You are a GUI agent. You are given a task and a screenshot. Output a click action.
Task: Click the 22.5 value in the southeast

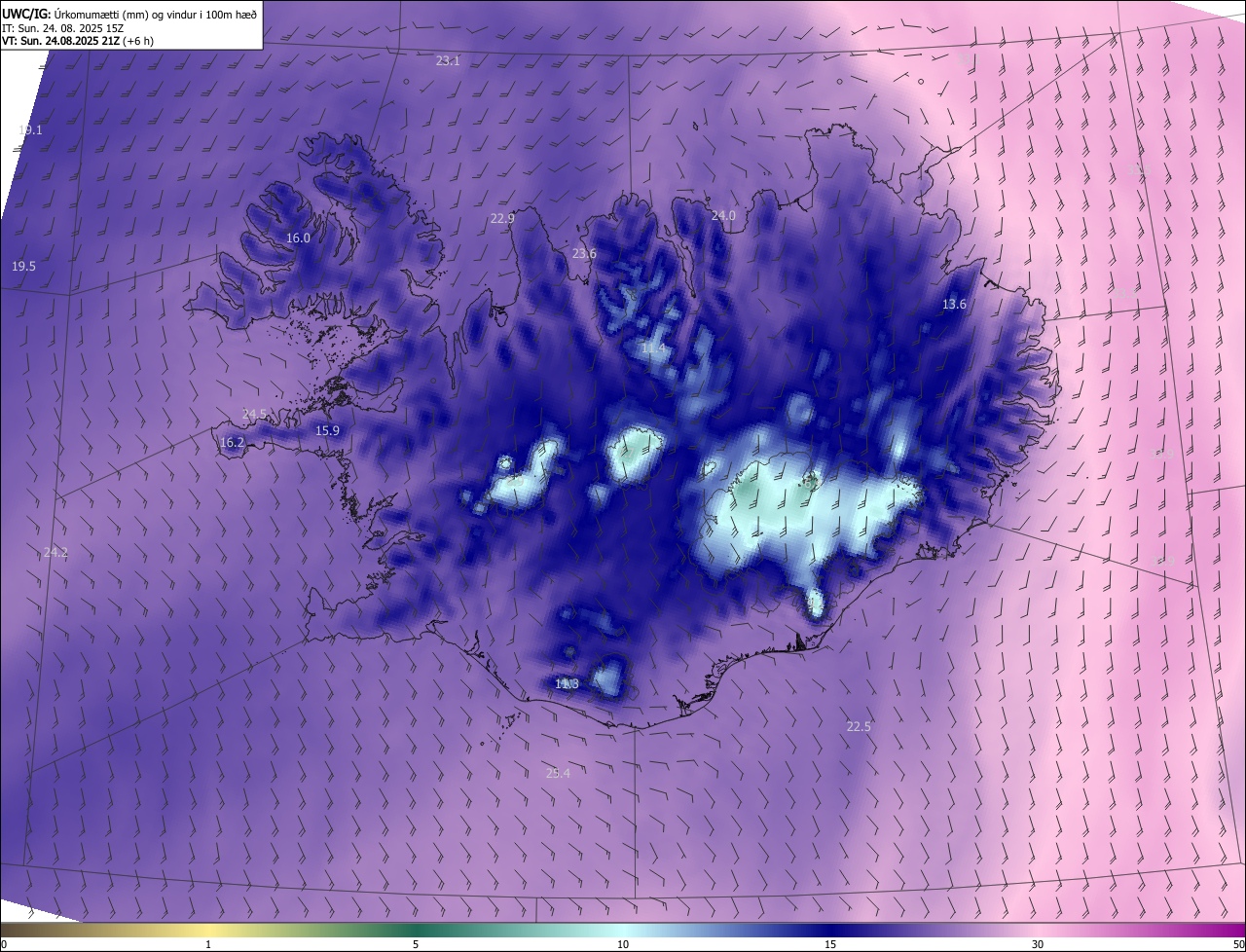(859, 727)
